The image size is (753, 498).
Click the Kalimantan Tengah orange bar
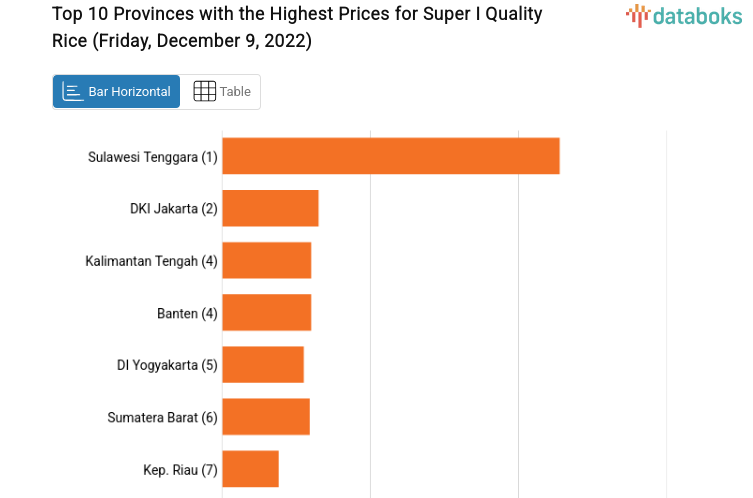(x=266, y=260)
